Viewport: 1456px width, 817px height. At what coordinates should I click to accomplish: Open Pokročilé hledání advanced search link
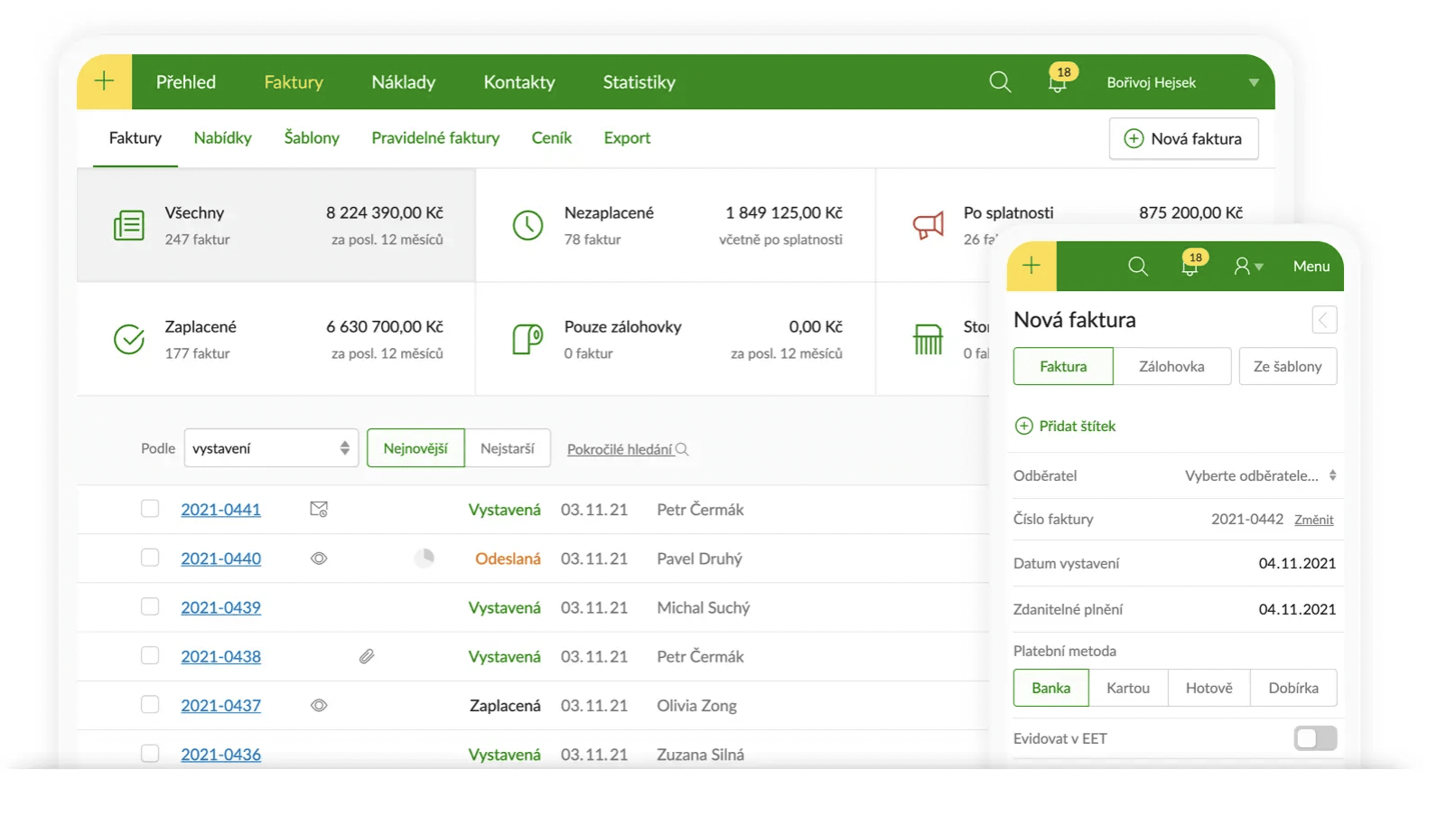pos(628,449)
